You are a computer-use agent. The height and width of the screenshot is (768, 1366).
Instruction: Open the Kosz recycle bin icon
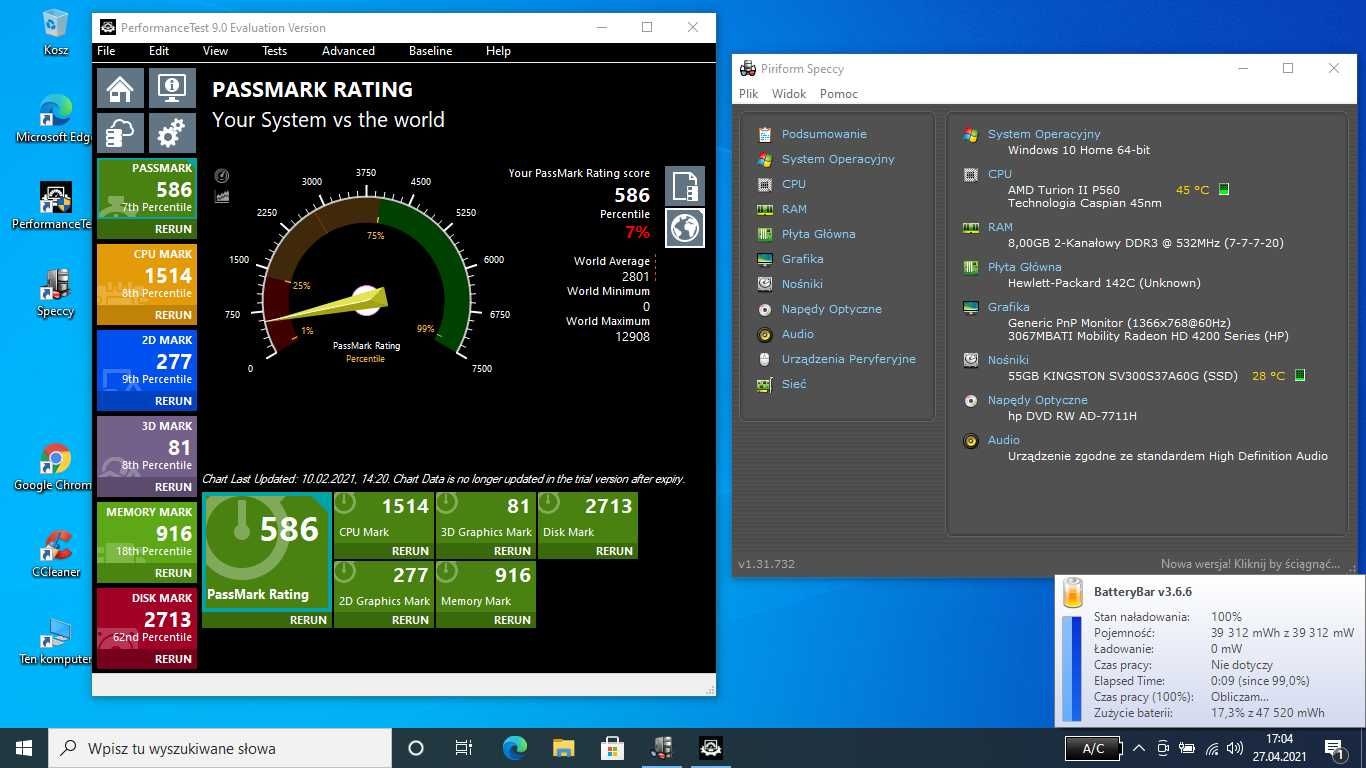[x=56, y=32]
